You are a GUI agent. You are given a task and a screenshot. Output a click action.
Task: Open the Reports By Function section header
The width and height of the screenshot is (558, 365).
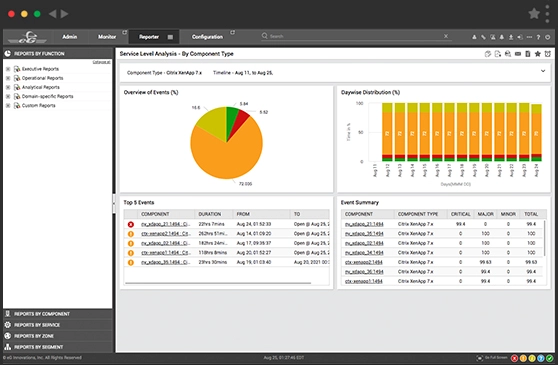coord(58,54)
